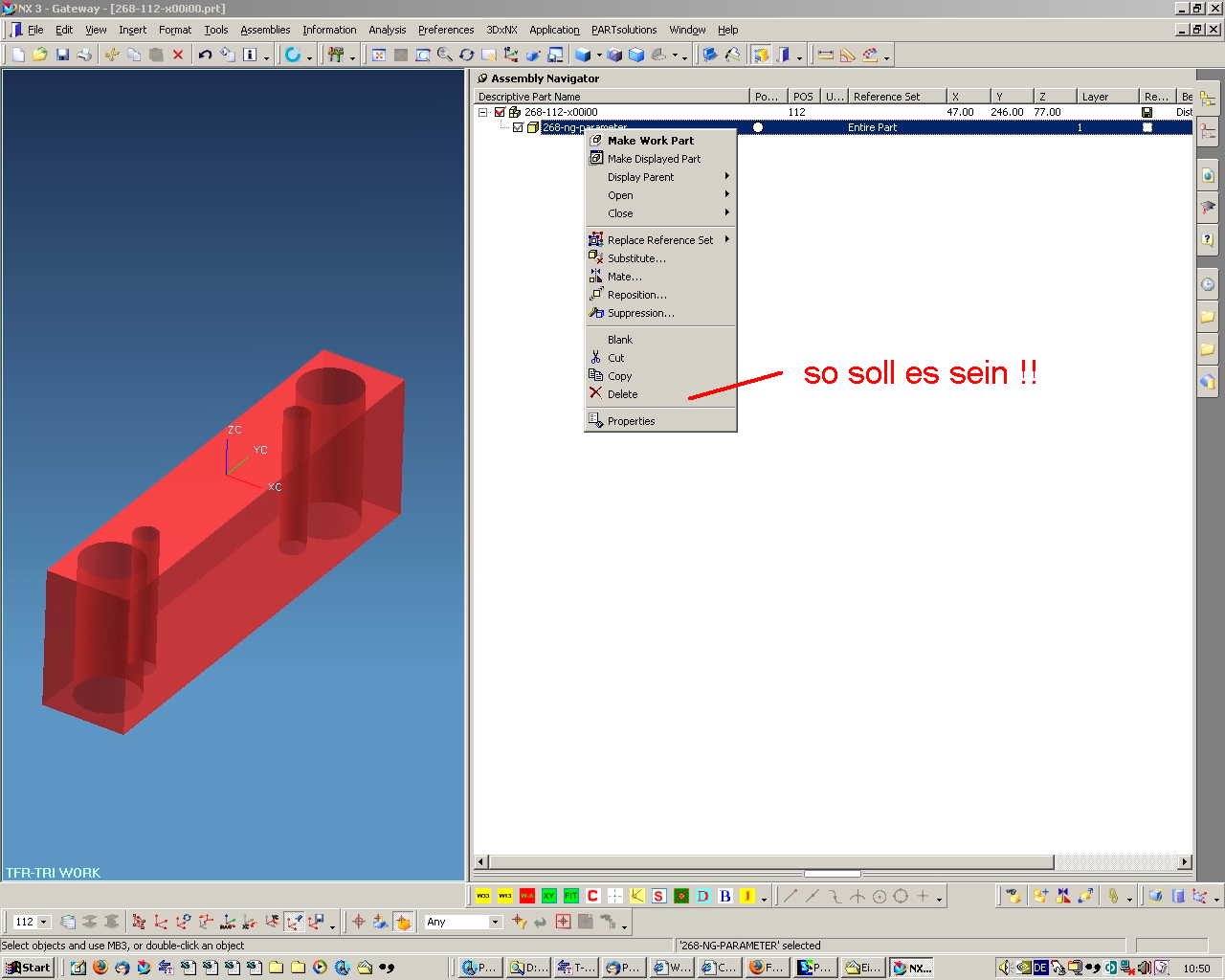Click the Firefox icon in the quick launch
1225x980 pixels.
tap(100, 968)
